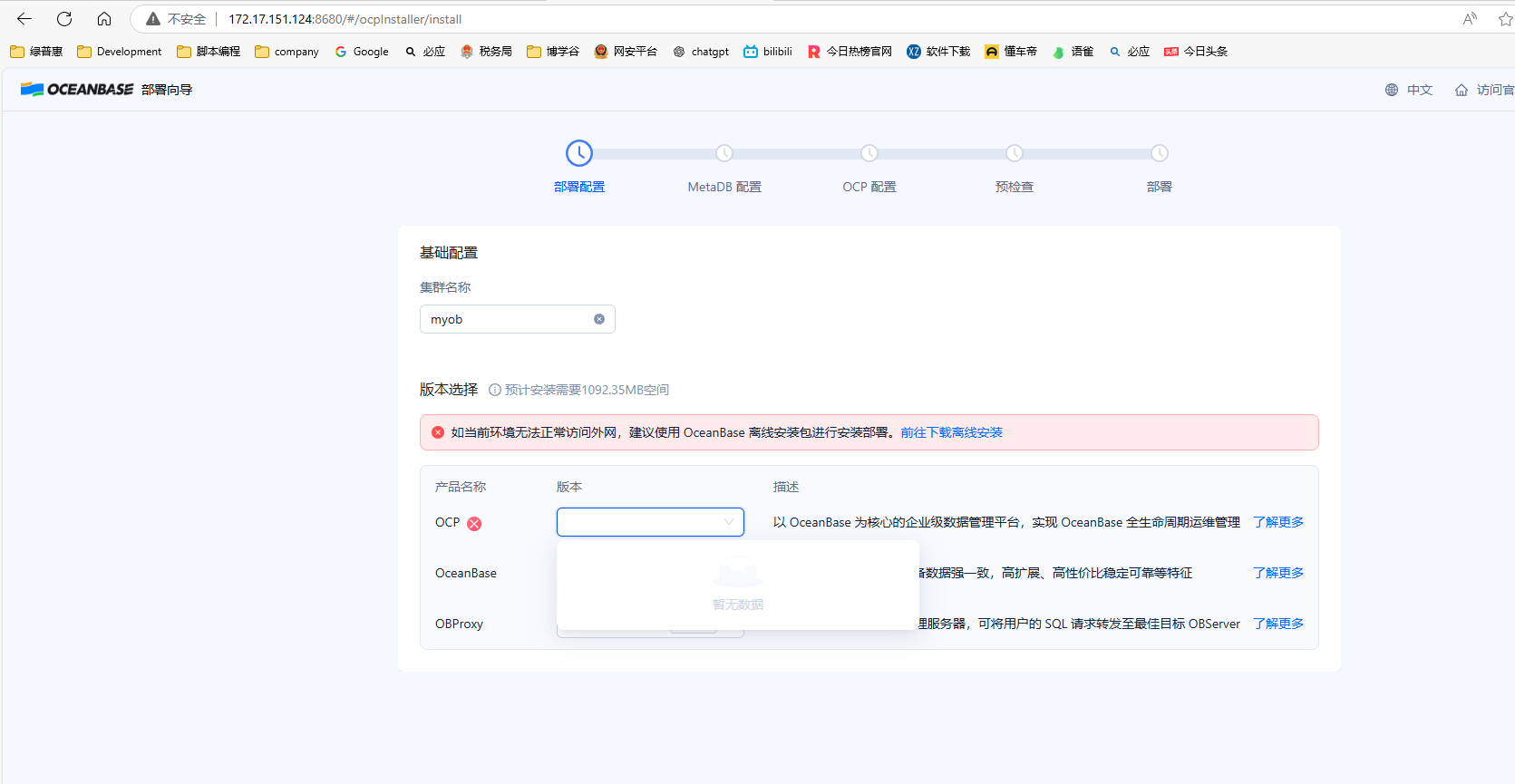Click the read aloud icon in address bar
The height and width of the screenshot is (784, 1515).
[1470, 19]
